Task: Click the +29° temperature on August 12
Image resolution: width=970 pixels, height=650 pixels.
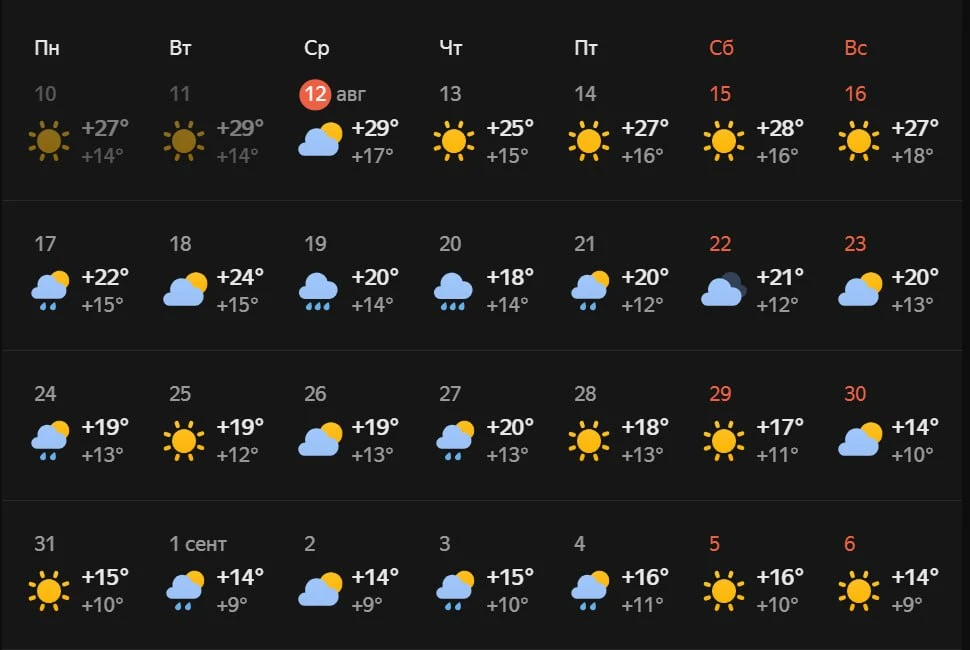Action: click(x=375, y=128)
